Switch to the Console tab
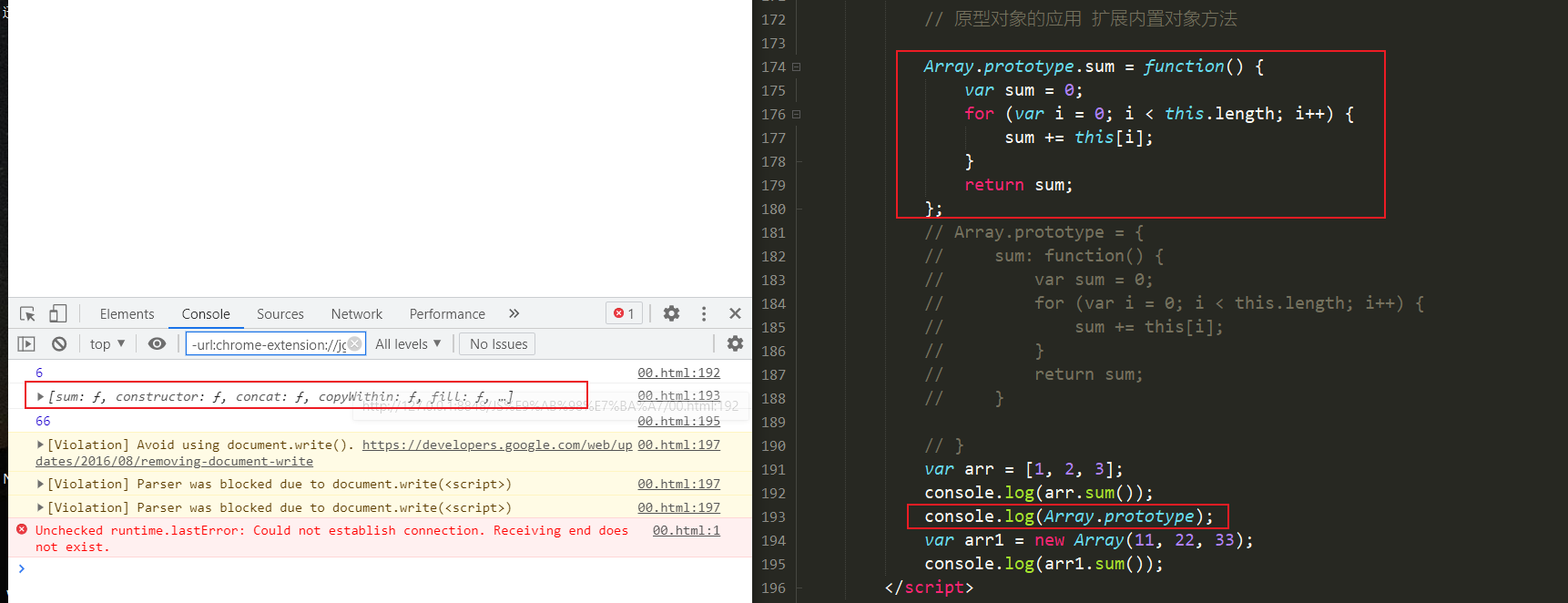This screenshot has height=603, width=1568. (x=206, y=313)
